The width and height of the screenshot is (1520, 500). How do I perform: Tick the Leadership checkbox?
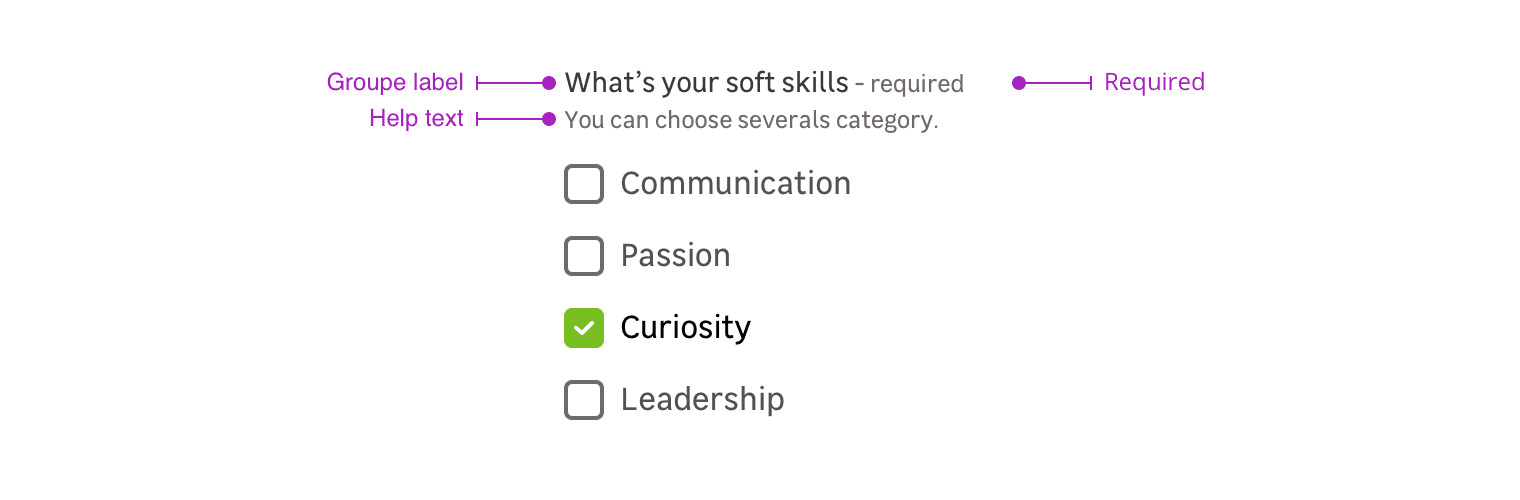(584, 400)
